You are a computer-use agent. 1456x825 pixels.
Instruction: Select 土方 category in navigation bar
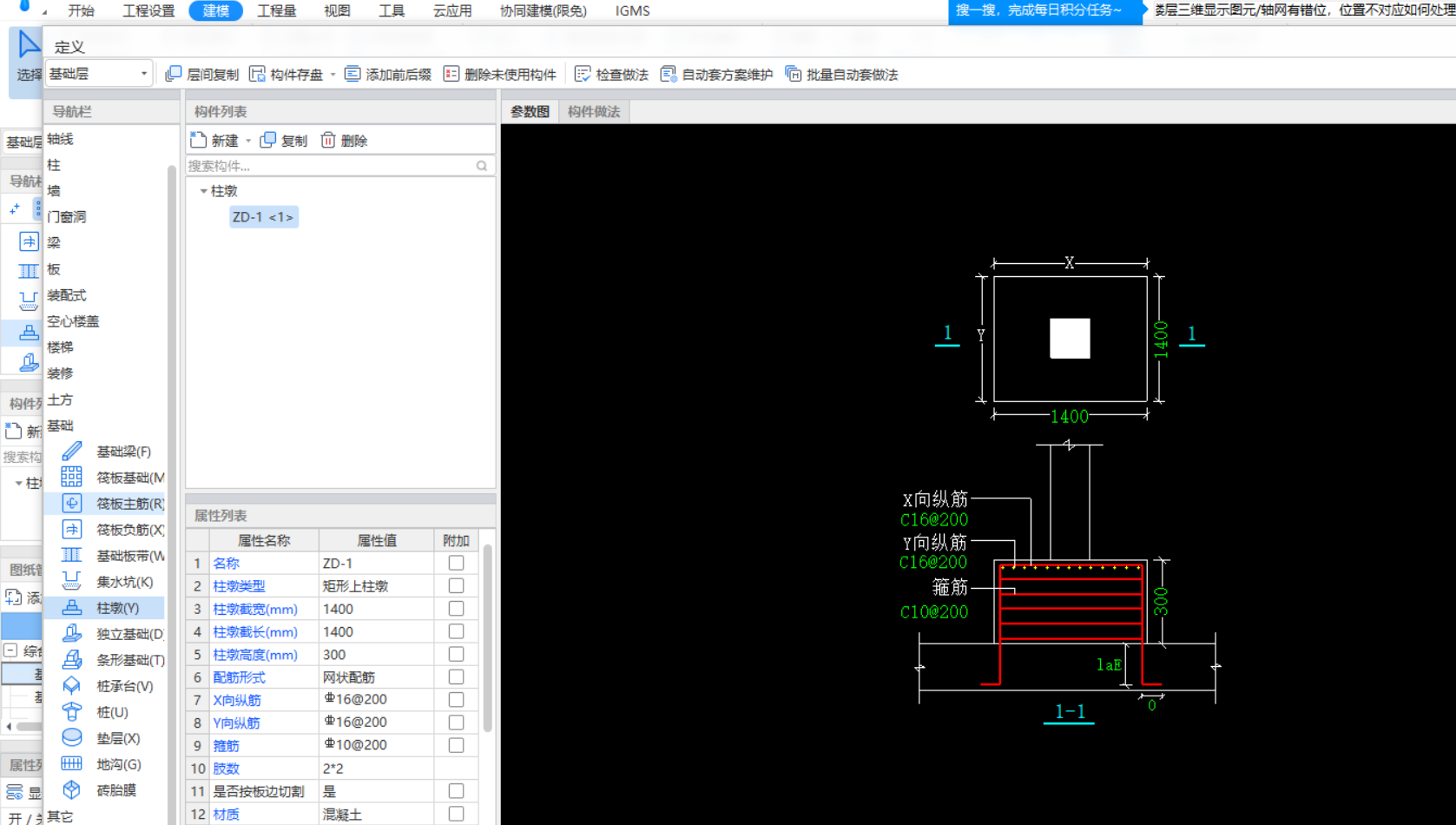[x=61, y=399]
